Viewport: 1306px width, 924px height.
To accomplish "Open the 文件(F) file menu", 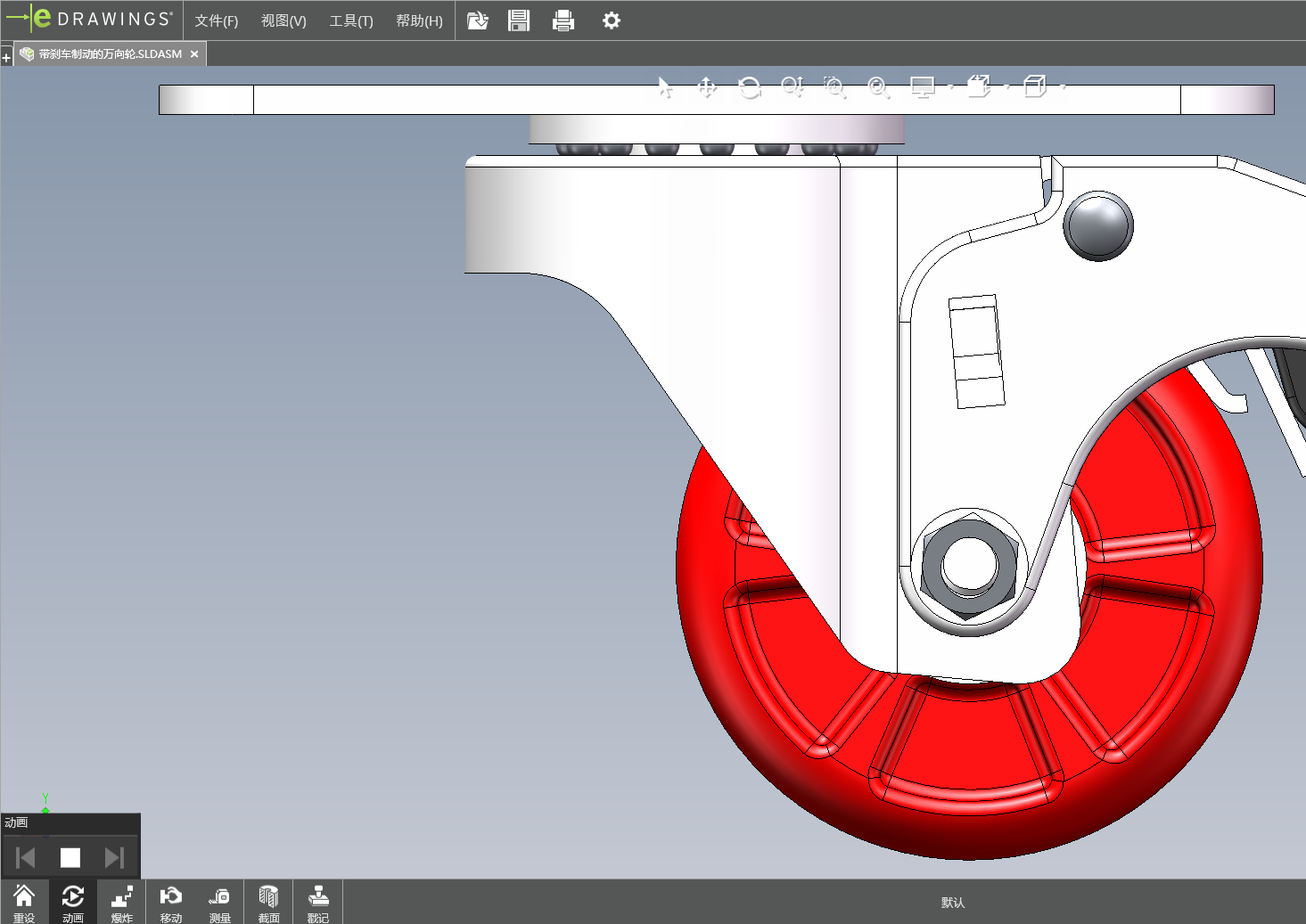I will pos(217,20).
